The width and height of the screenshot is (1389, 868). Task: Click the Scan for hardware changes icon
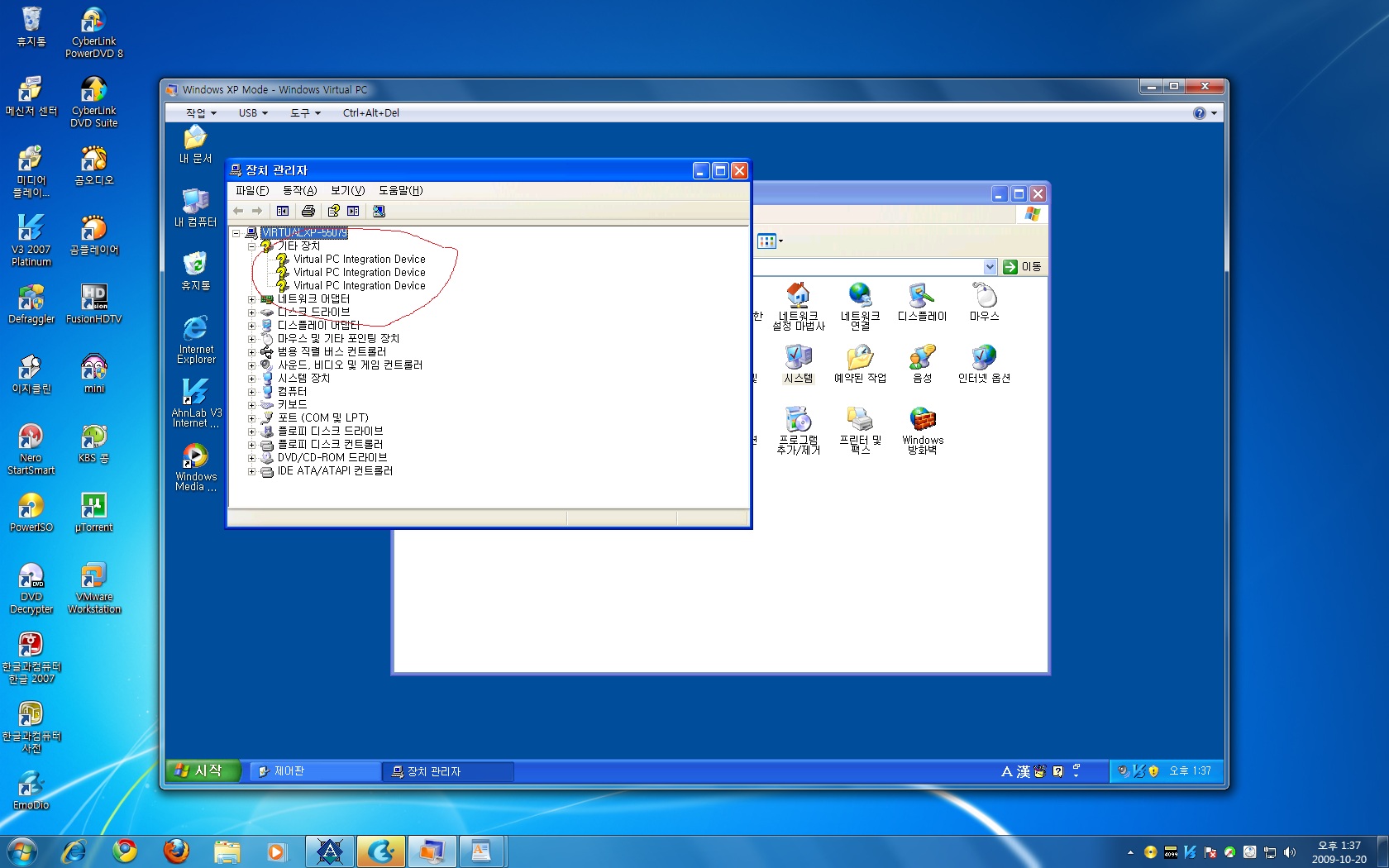click(379, 211)
